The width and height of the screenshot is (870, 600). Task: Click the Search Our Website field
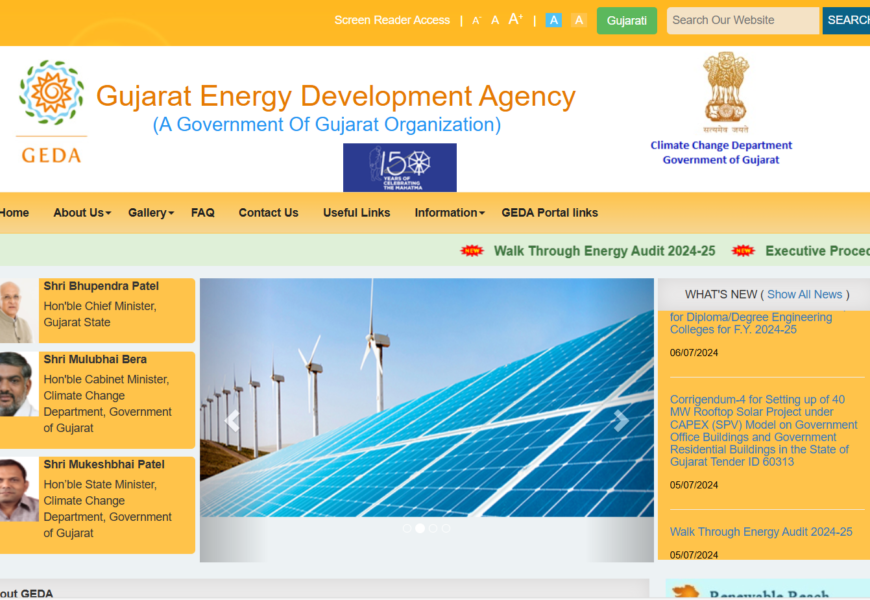742,21
